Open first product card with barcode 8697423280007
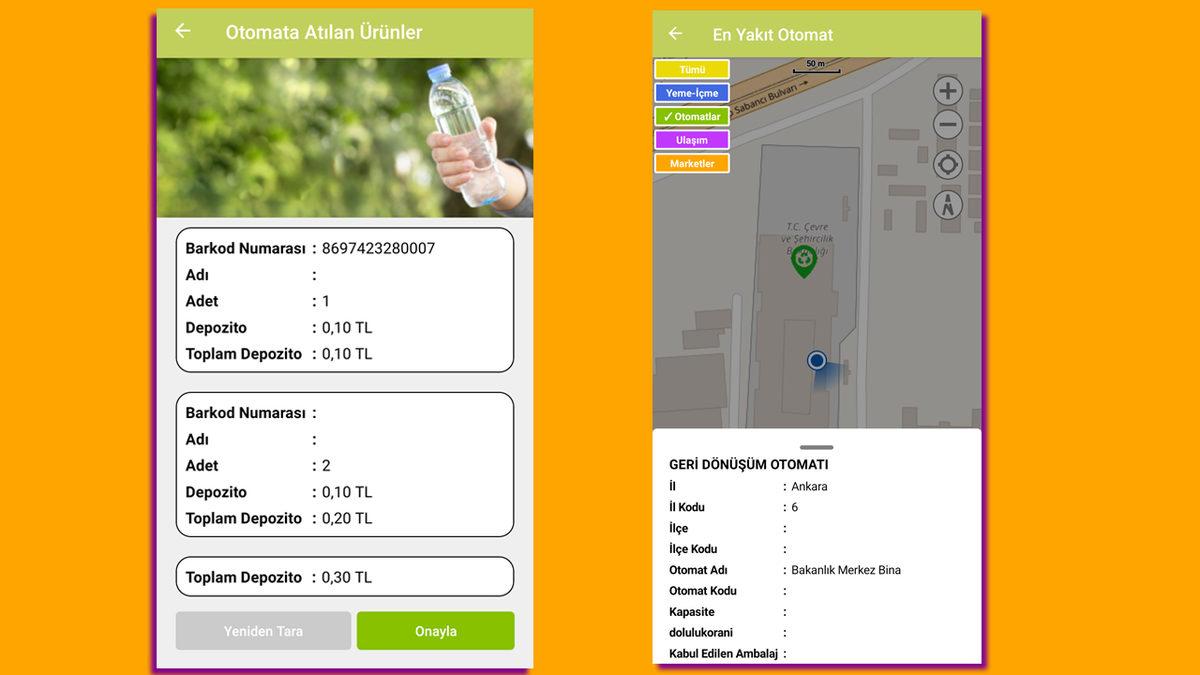 [x=345, y=300]
